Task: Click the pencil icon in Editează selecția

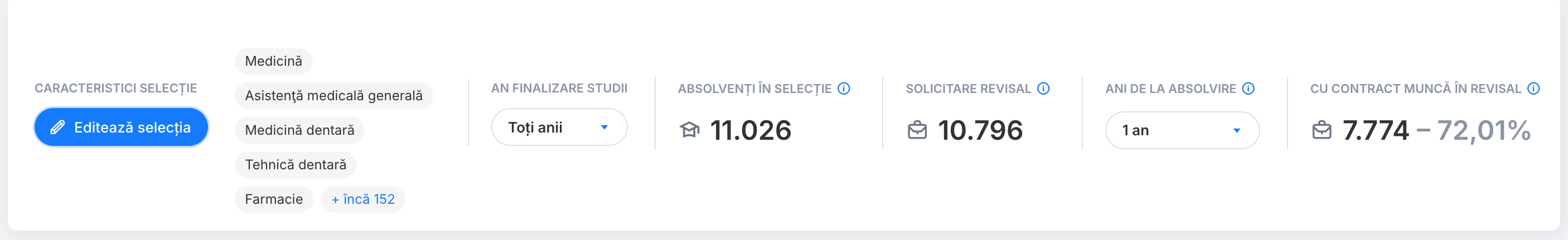Action: coord(57,127)
